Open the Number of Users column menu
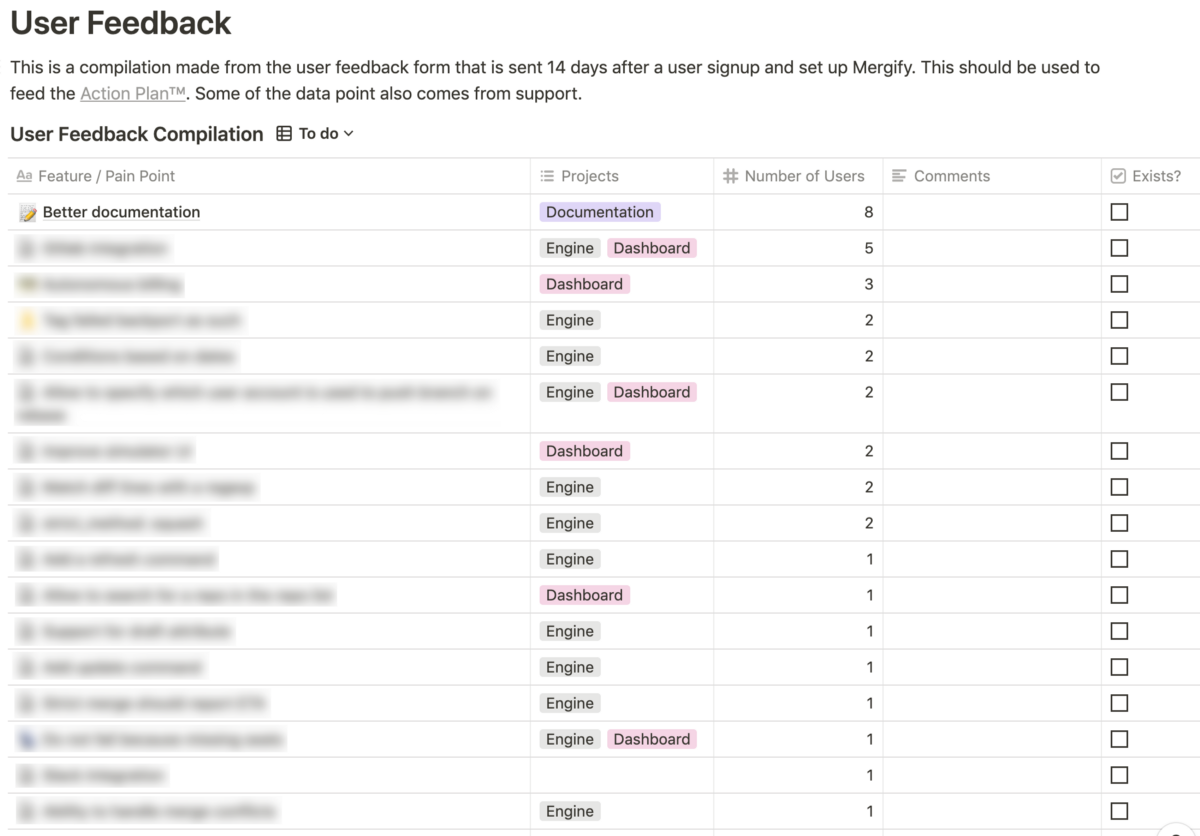The height and width of the screenshot is (836, 1200). click(798, 176)
